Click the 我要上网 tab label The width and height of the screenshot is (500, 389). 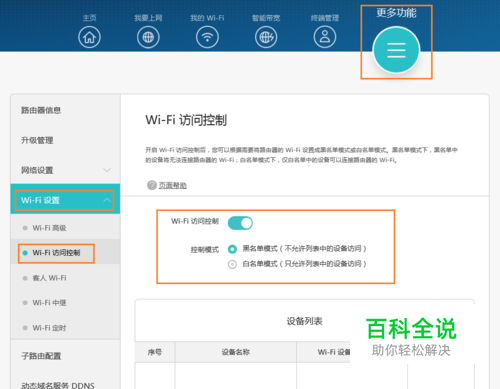point(148,18)
